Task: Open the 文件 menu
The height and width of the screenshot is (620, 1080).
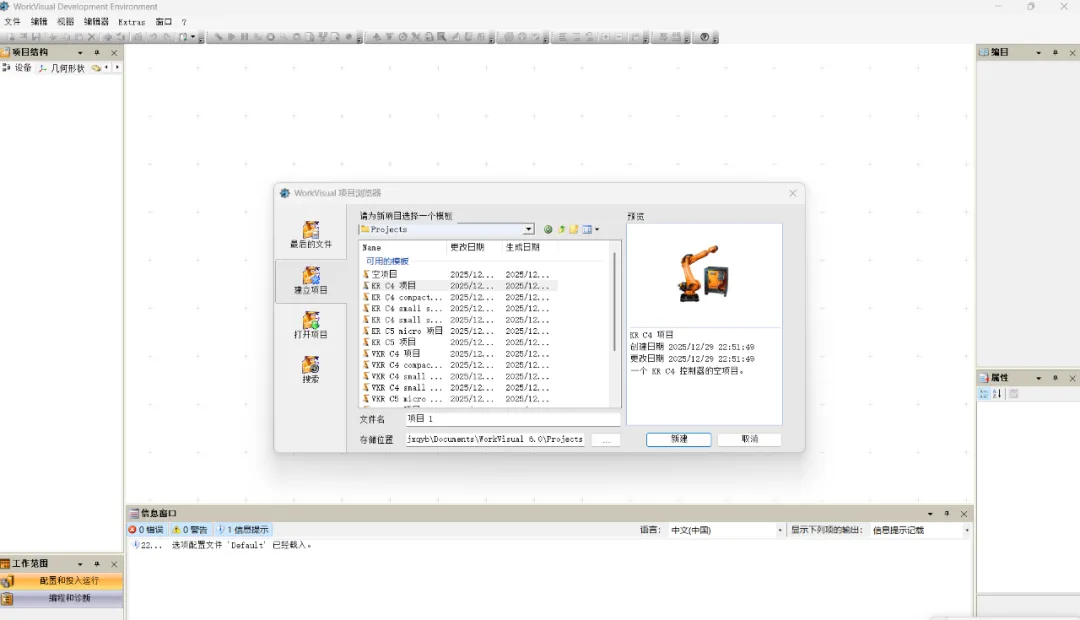Action: 12,22
